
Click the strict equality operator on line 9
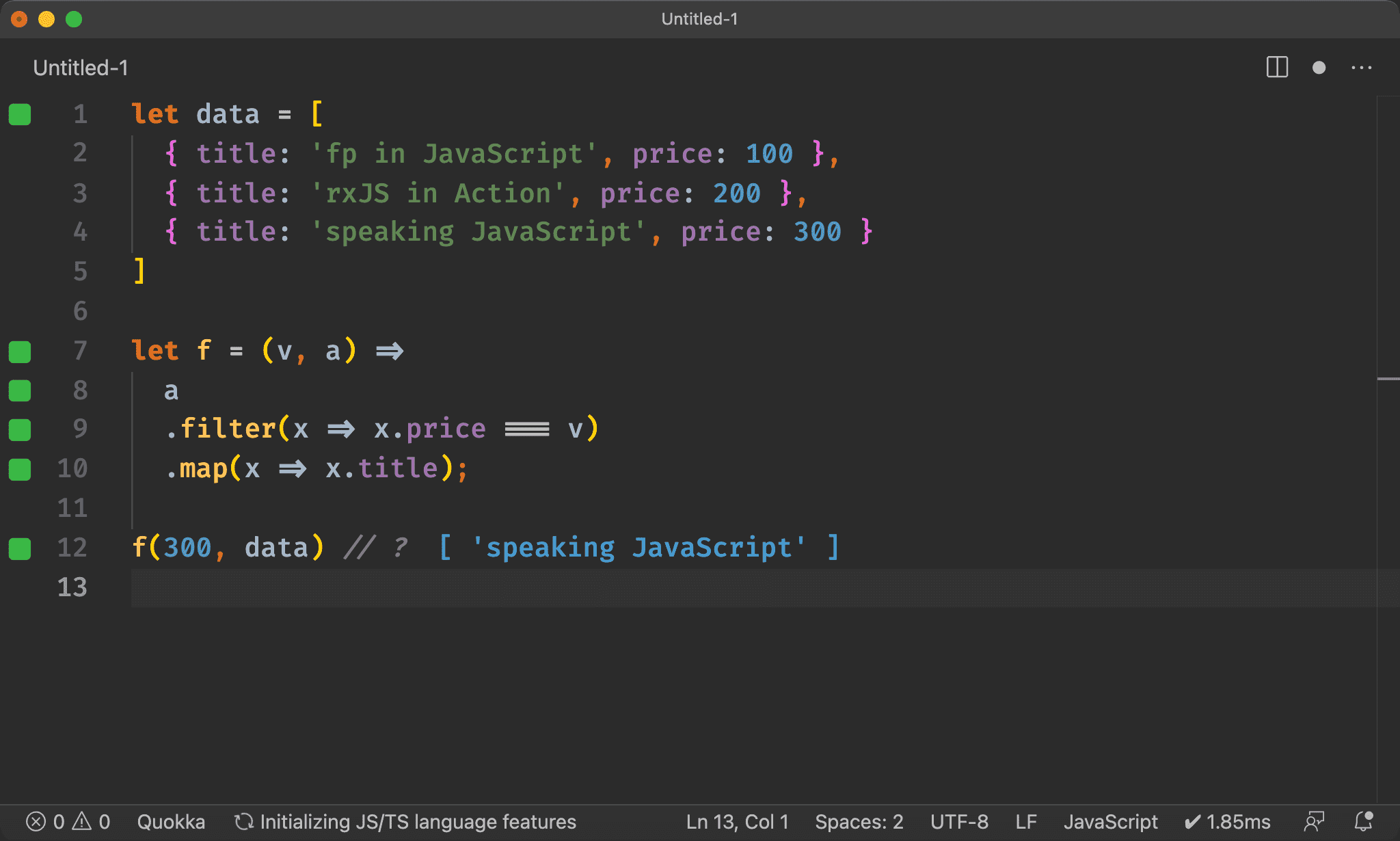[527, 429]
